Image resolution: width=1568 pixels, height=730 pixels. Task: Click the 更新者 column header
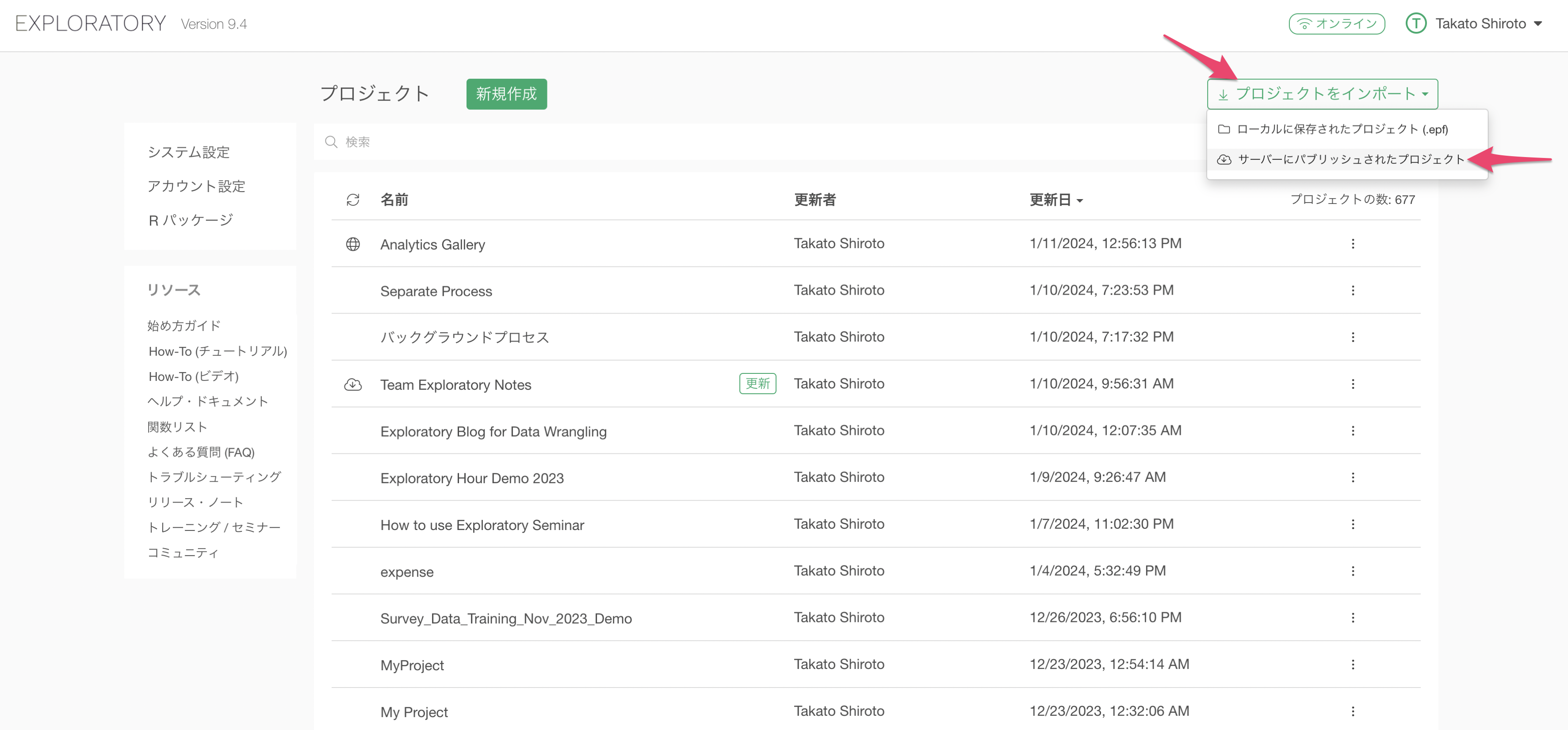pos(815,200)
